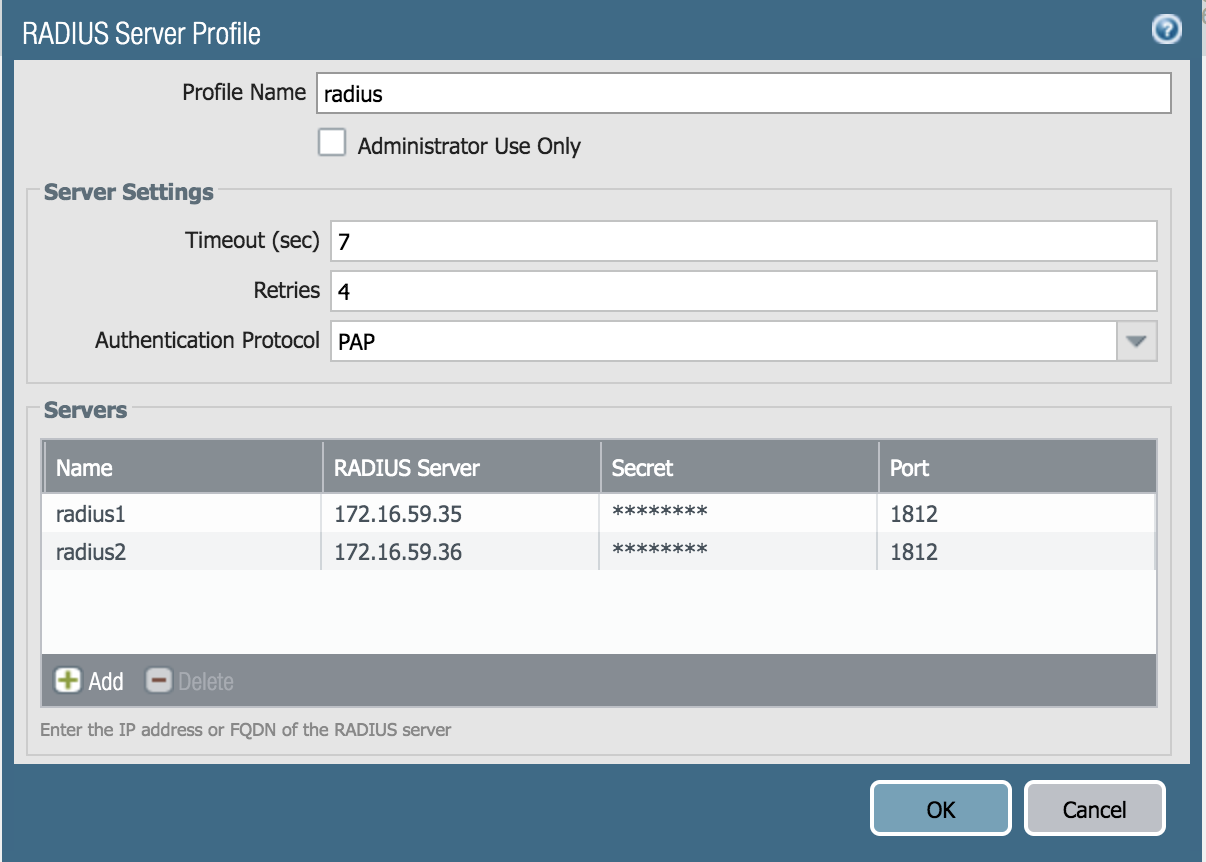Click the Delete minus icon
This screenshot has height=862, width=1206.
point(159,681)
